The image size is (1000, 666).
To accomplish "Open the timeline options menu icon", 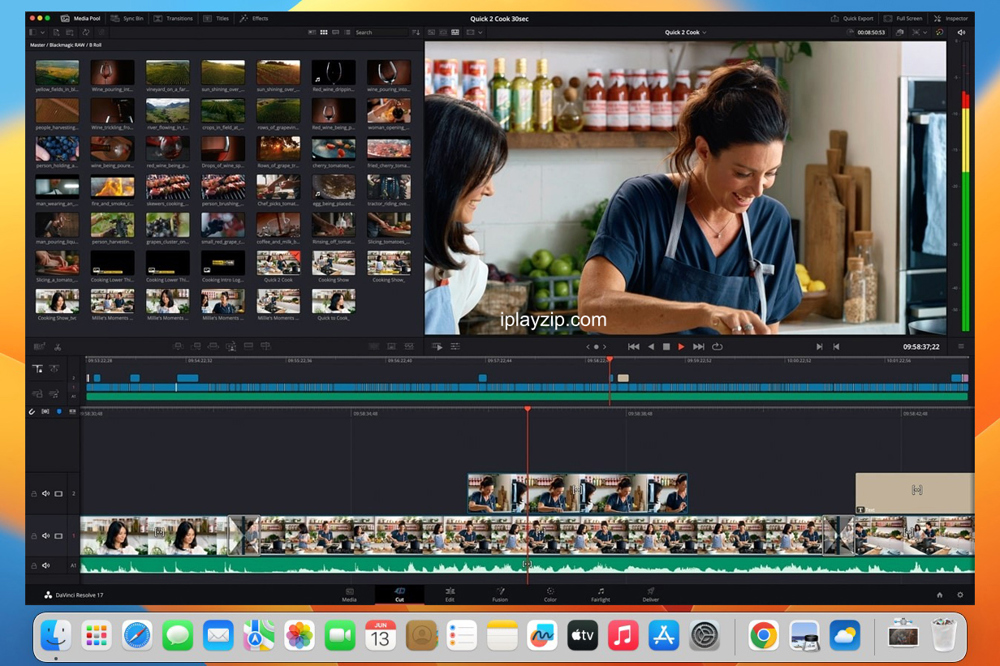I will tap(960, 346).
